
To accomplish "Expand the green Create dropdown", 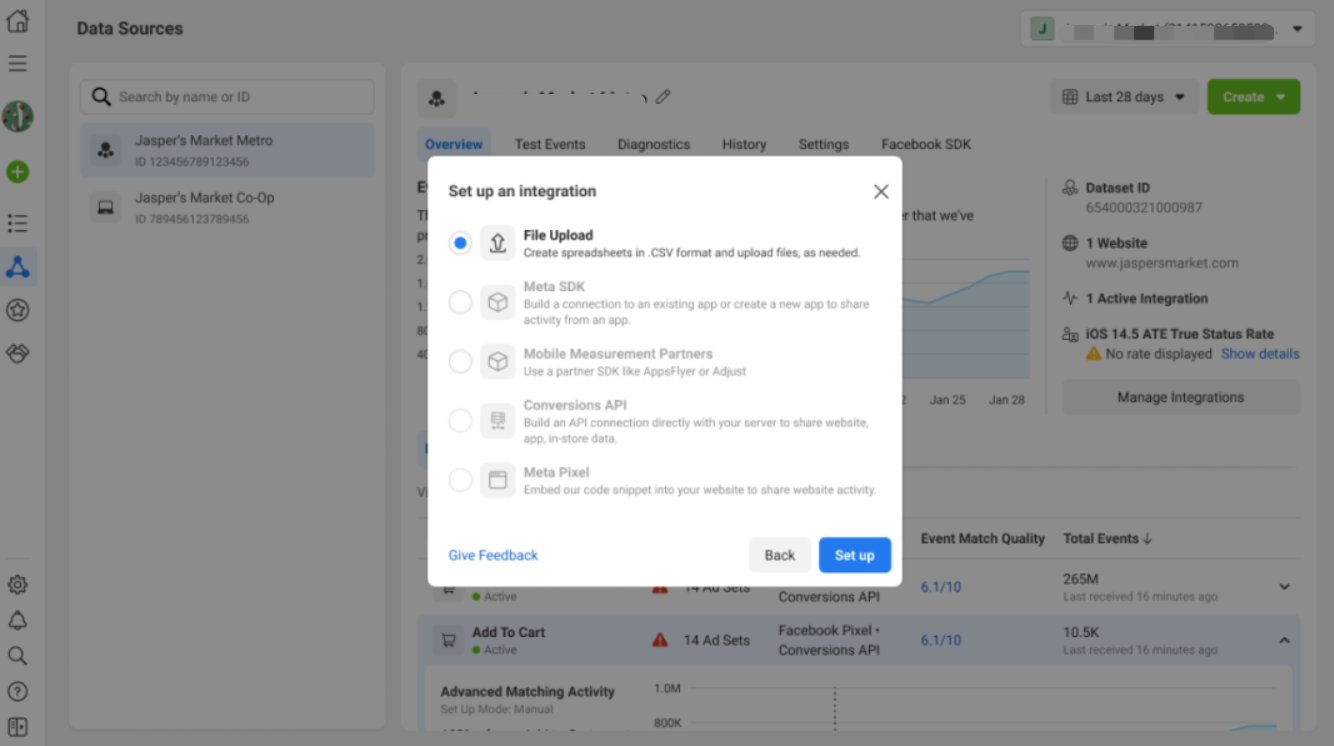I will tap(1253, 97).
